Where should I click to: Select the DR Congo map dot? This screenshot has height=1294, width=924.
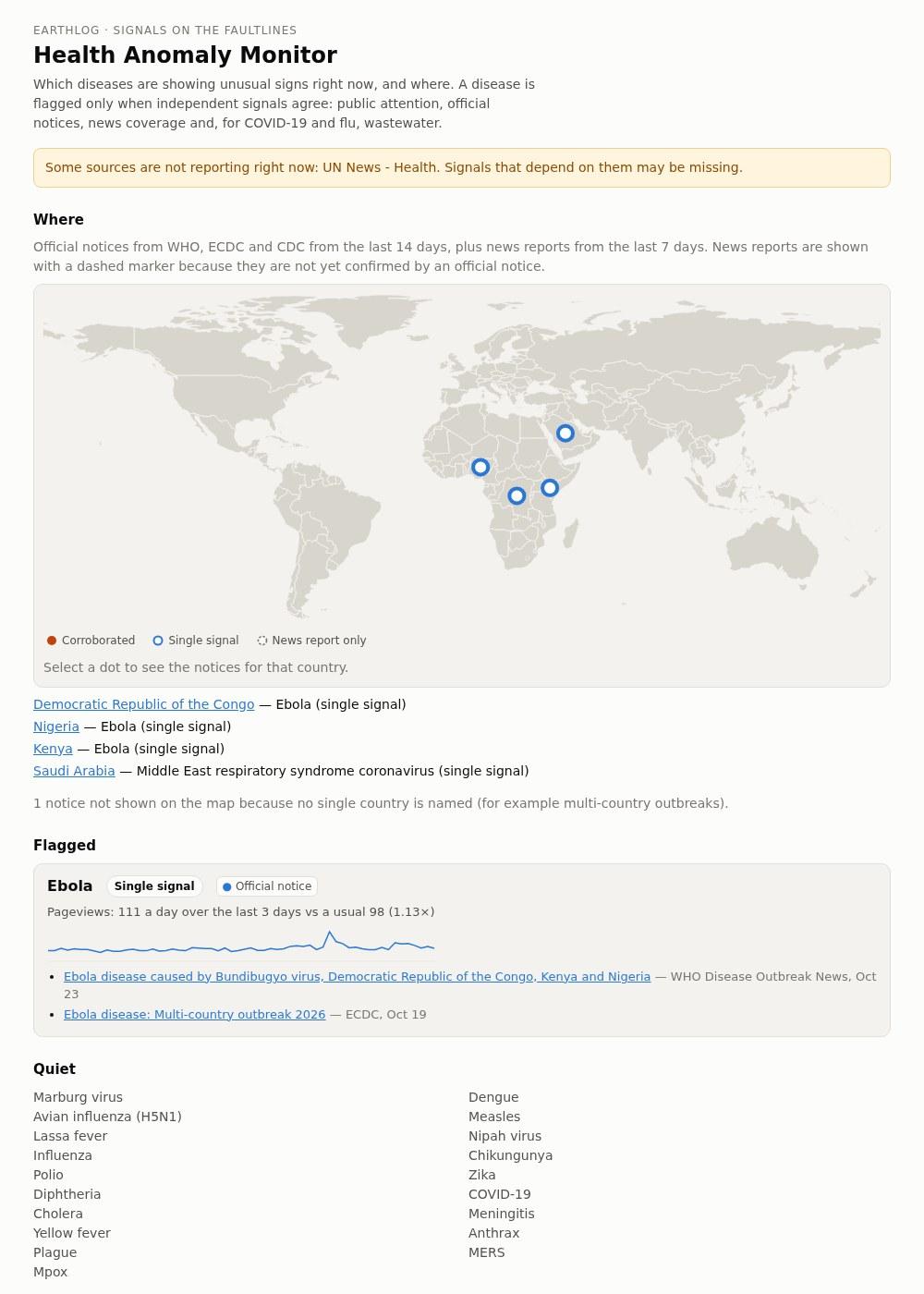[517, 495]
